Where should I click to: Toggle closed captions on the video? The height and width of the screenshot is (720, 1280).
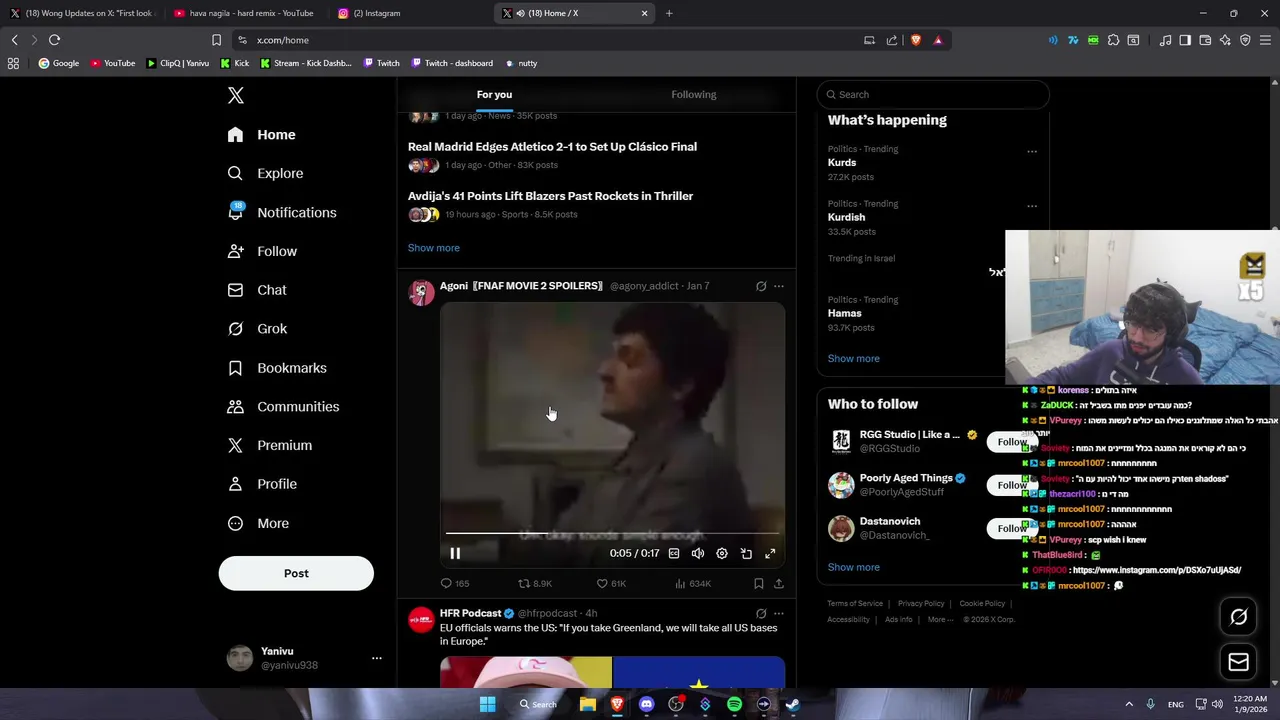(x=674, y=553)
